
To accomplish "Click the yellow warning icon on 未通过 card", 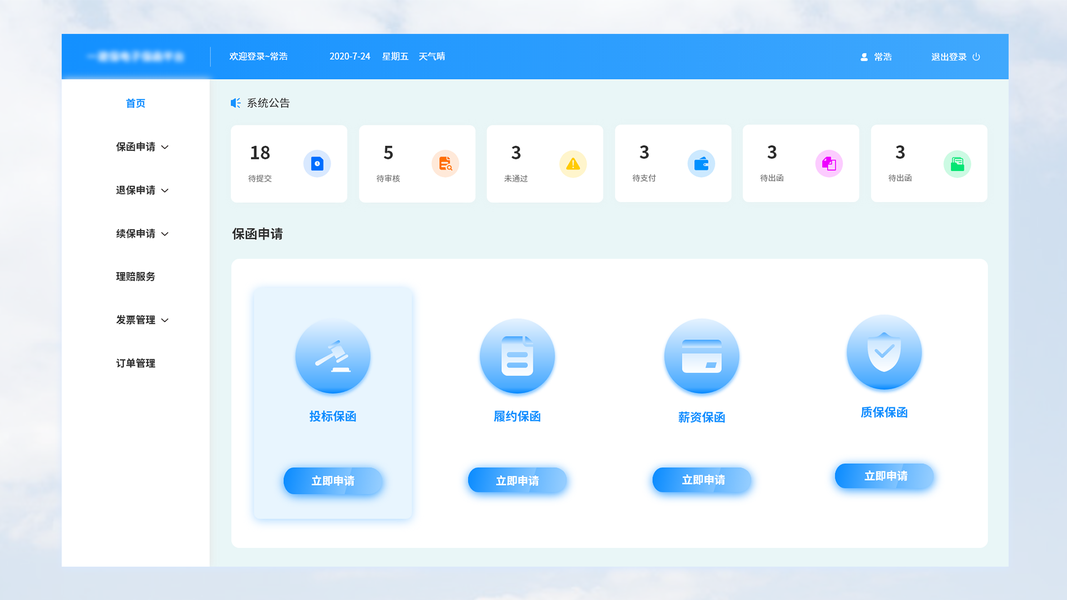I will point(573,164).
